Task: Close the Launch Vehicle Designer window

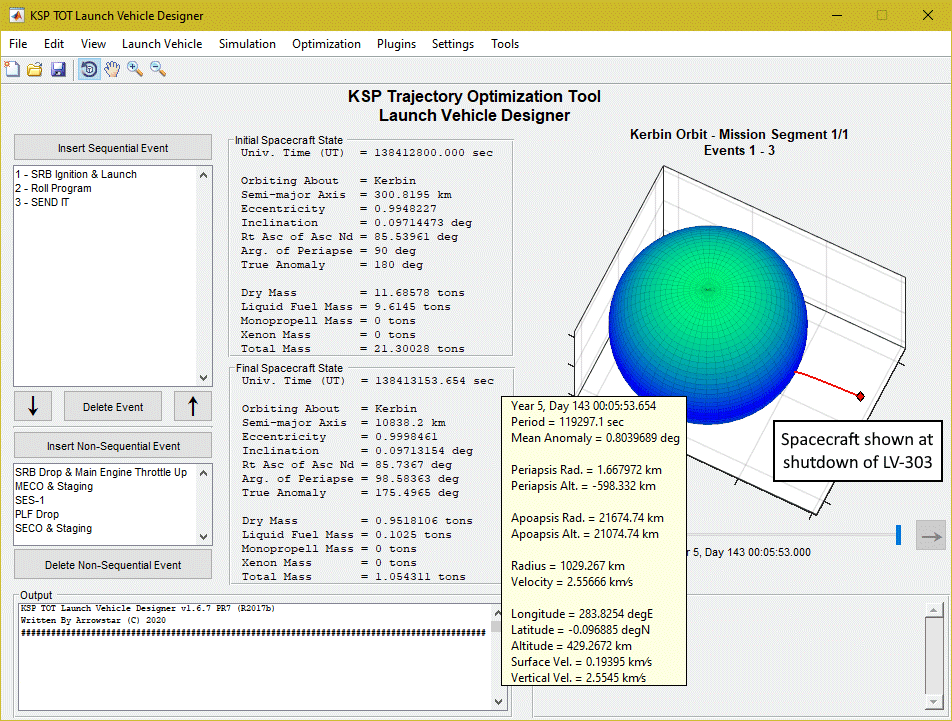Action: tap(928, 15)
